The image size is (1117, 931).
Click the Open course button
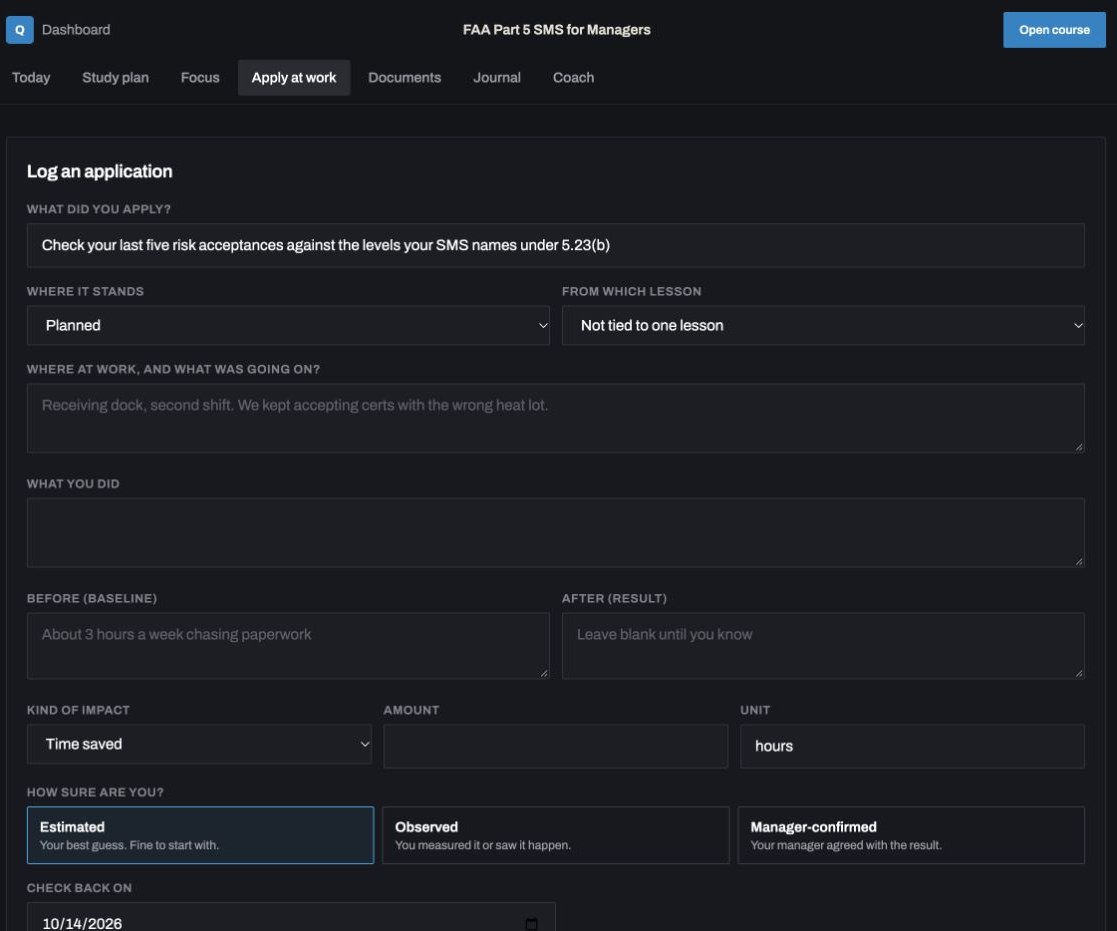1054,30
